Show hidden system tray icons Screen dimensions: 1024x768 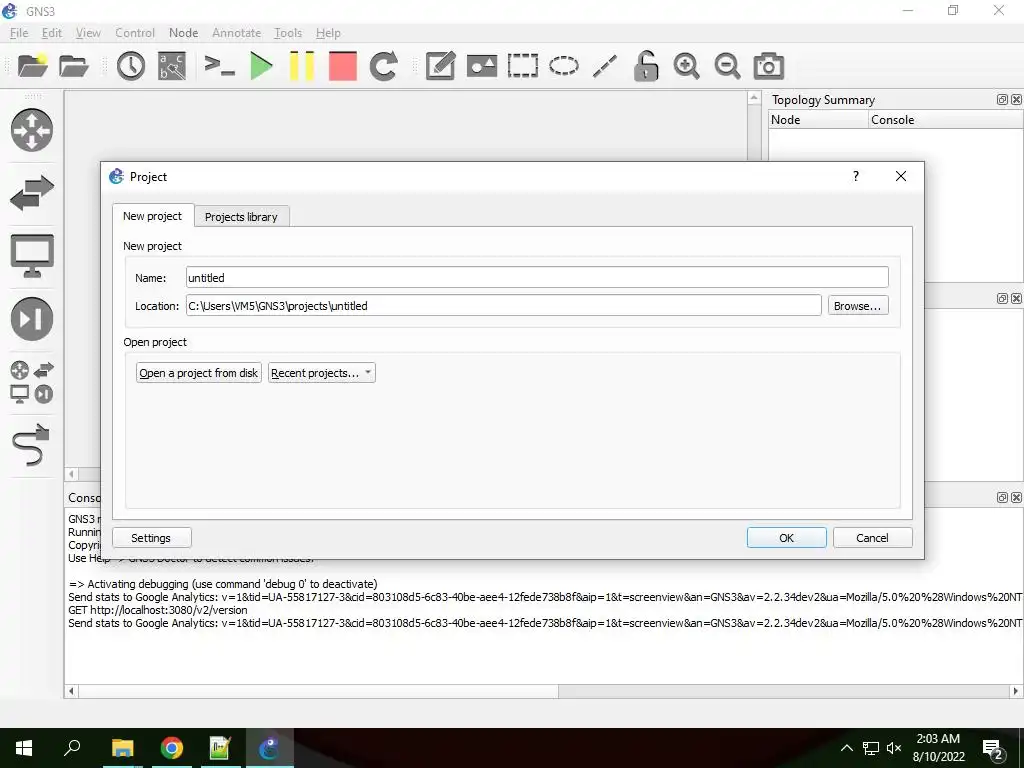click(846, 748)
